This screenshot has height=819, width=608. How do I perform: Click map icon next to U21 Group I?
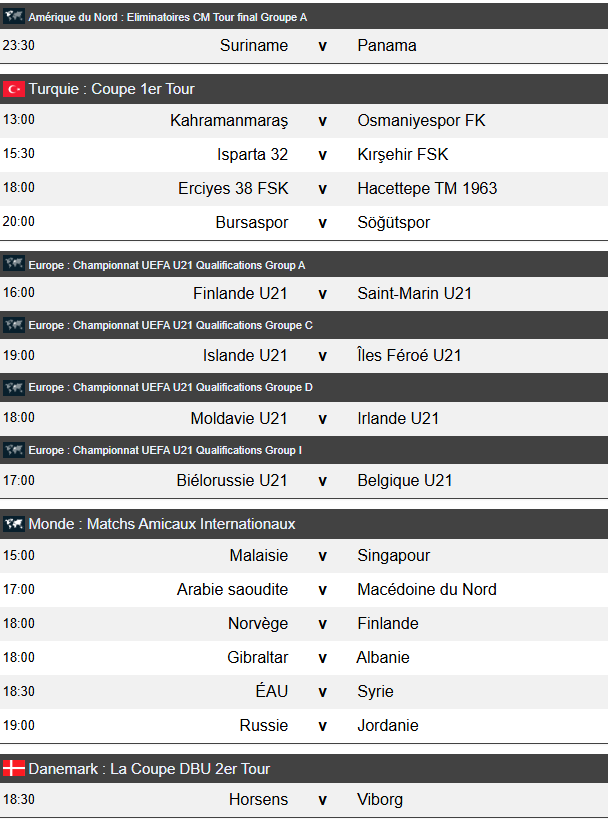pyautogui.click(x=14, y=450)
